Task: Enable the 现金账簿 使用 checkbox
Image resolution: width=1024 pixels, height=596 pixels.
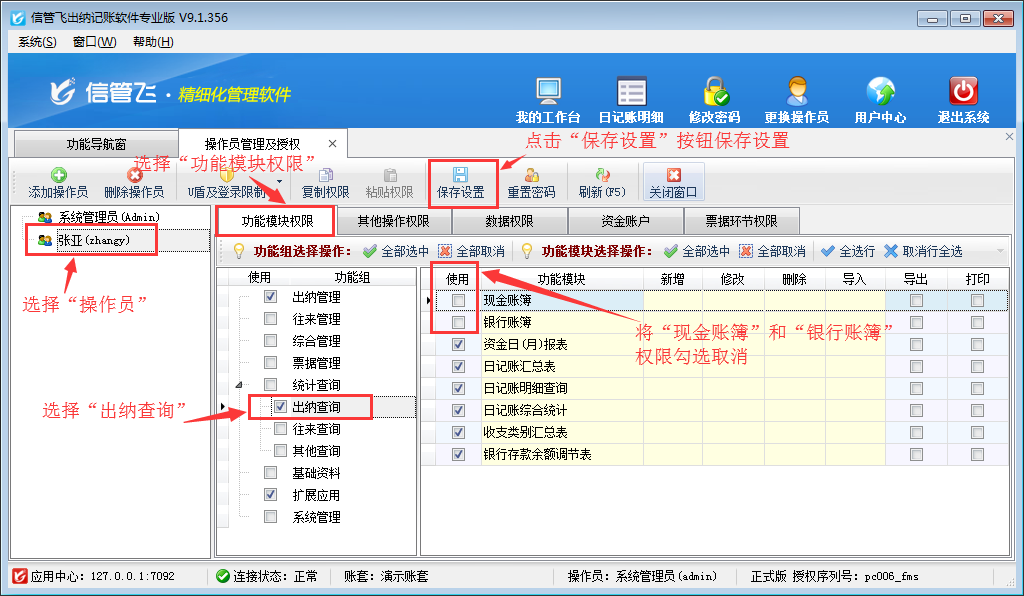Action: pyautogui.click(x=458, y=300)
